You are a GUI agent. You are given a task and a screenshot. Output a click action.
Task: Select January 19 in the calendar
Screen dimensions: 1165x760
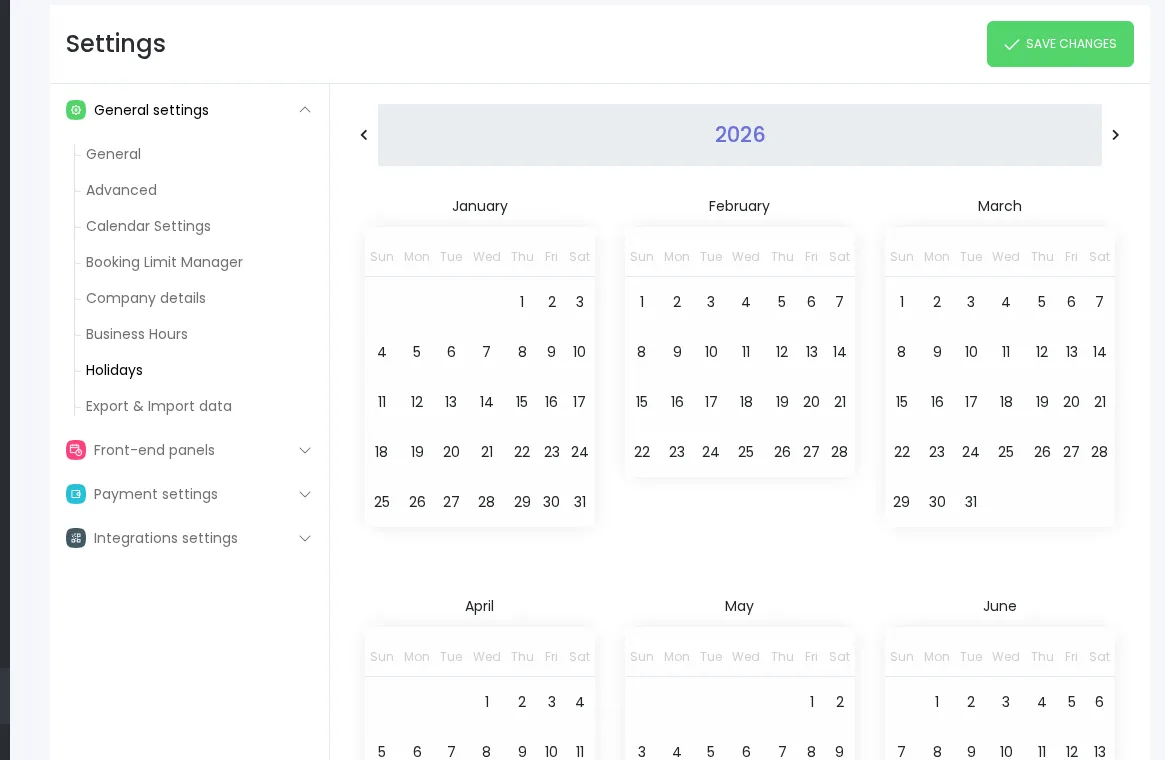coord(417,452)
